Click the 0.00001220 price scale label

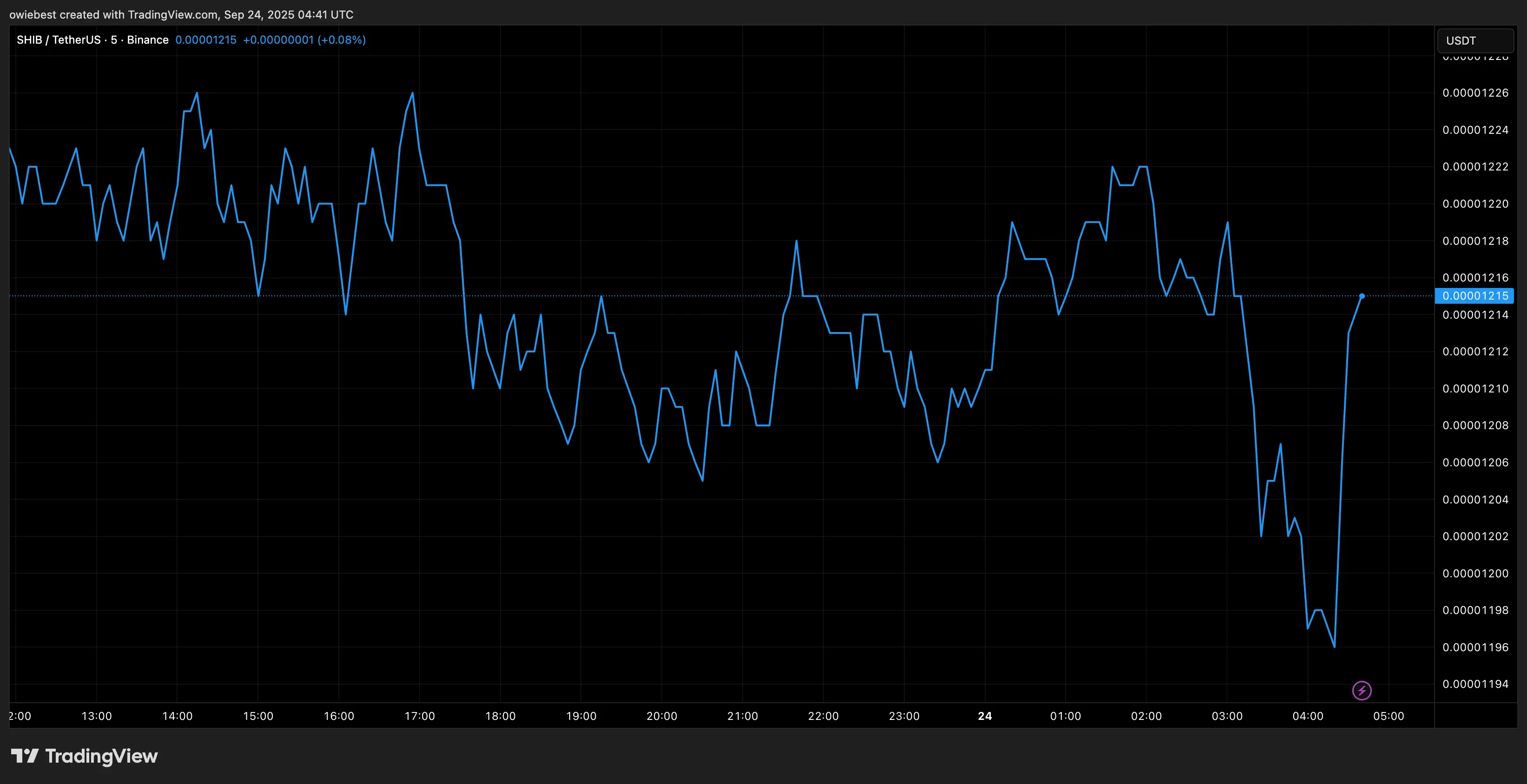(1475, 204)
